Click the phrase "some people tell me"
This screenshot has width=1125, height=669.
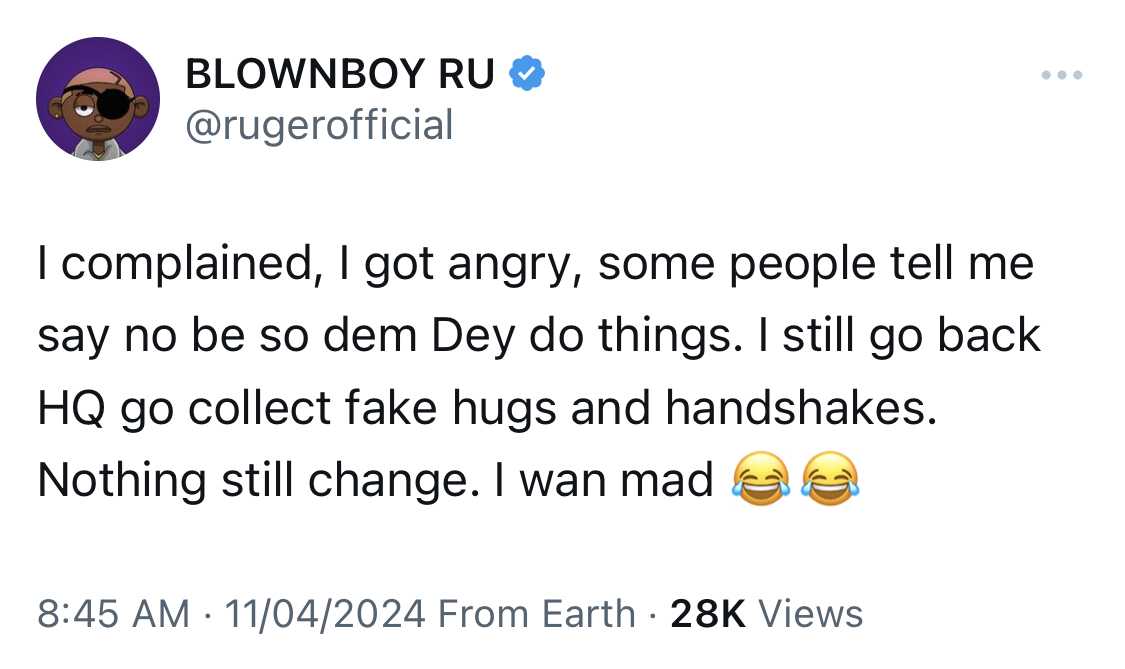(816, 264)
